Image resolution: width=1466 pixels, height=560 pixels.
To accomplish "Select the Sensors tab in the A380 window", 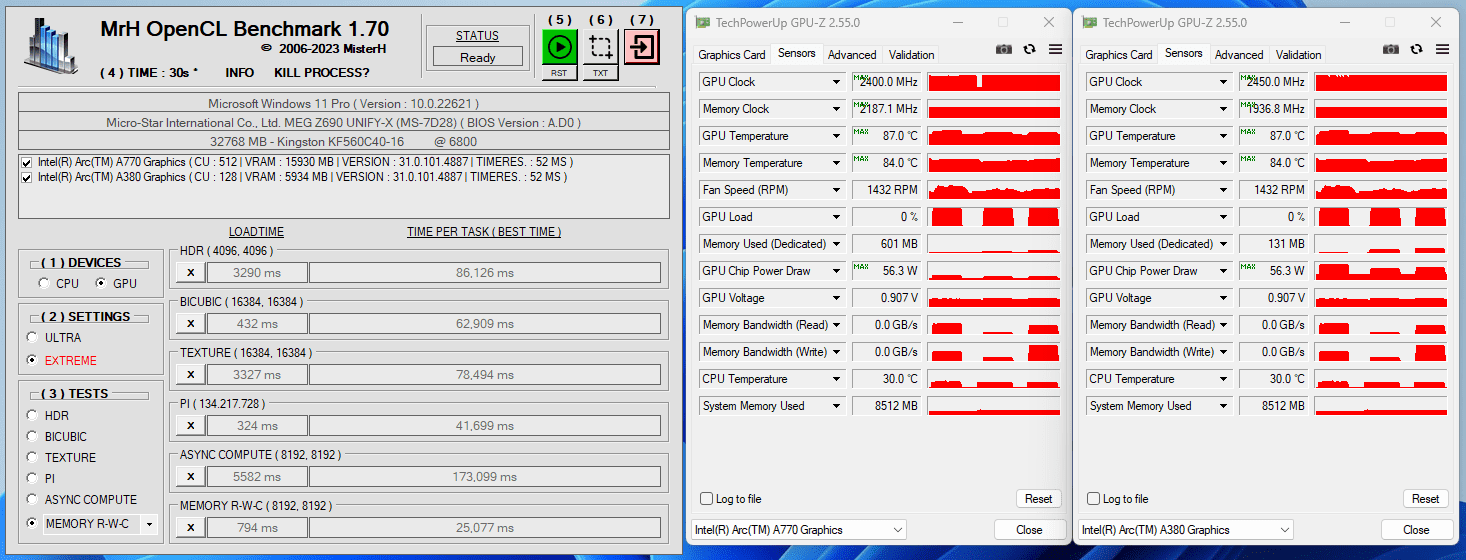I will (1184, 54).
